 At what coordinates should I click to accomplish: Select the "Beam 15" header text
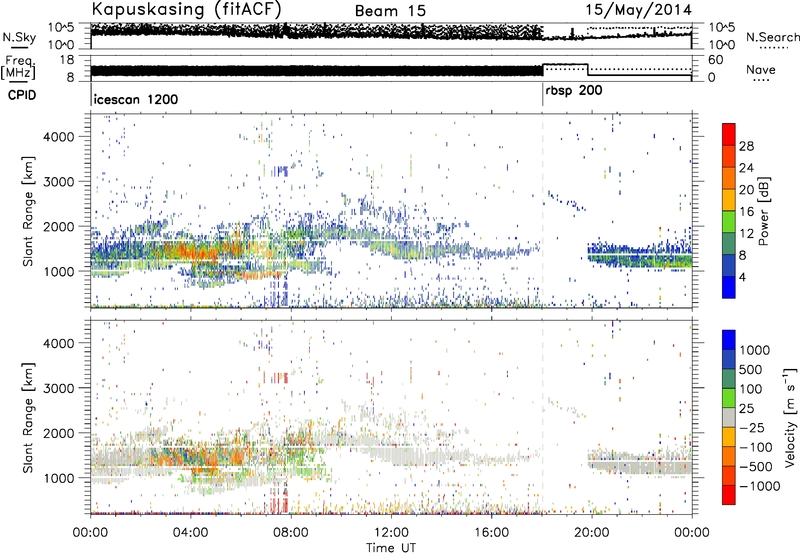coord(390,11)
